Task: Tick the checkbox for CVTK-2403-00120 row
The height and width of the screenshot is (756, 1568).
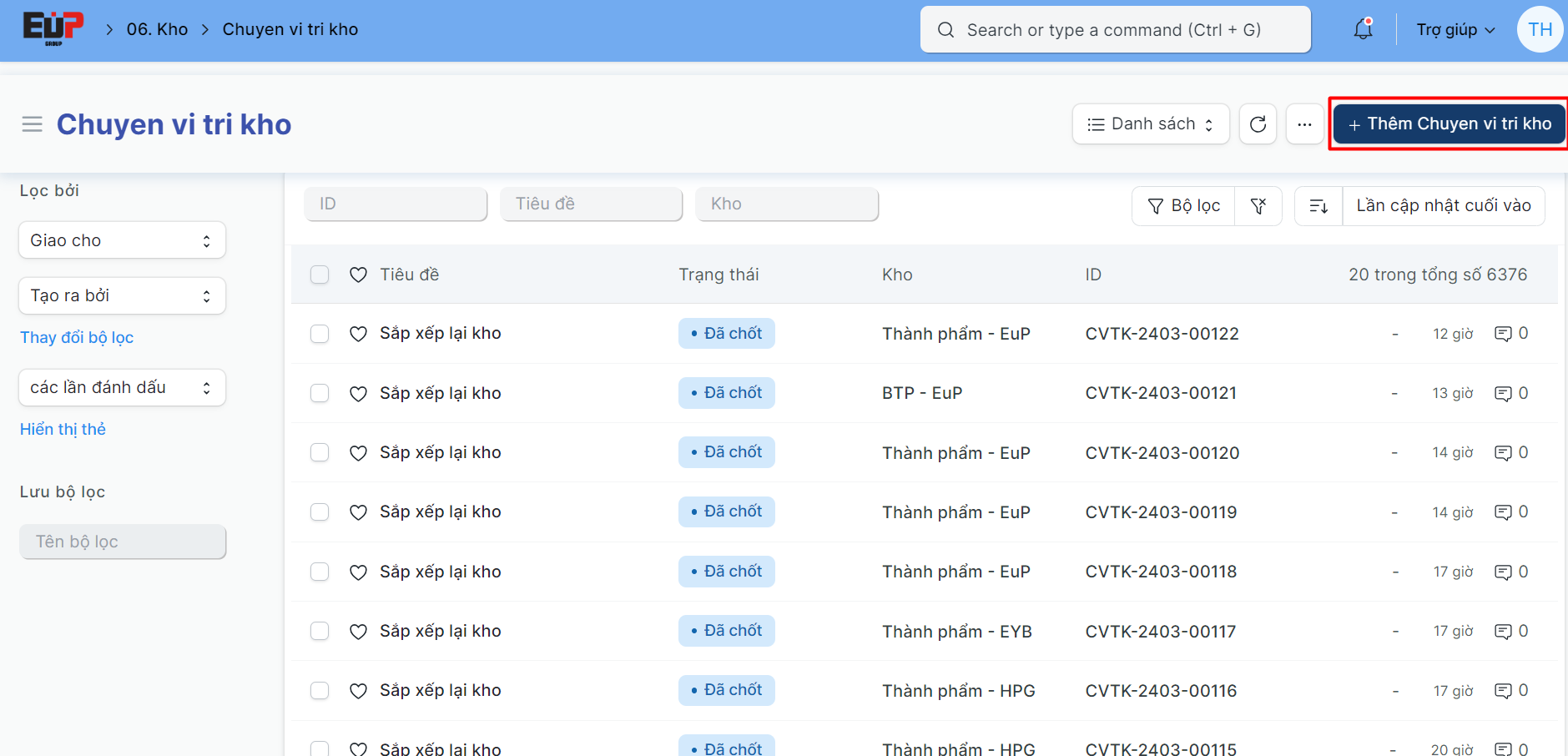Action: (320, 452)
